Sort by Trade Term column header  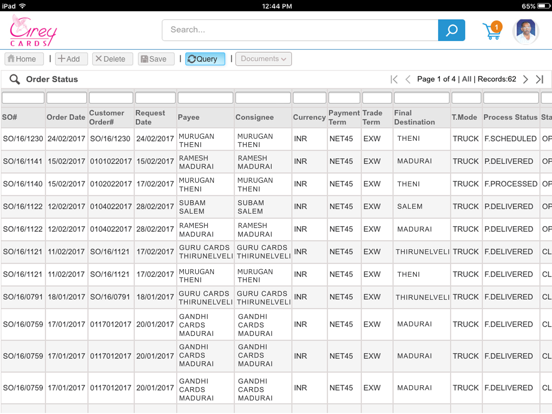(x=377, y=117)
